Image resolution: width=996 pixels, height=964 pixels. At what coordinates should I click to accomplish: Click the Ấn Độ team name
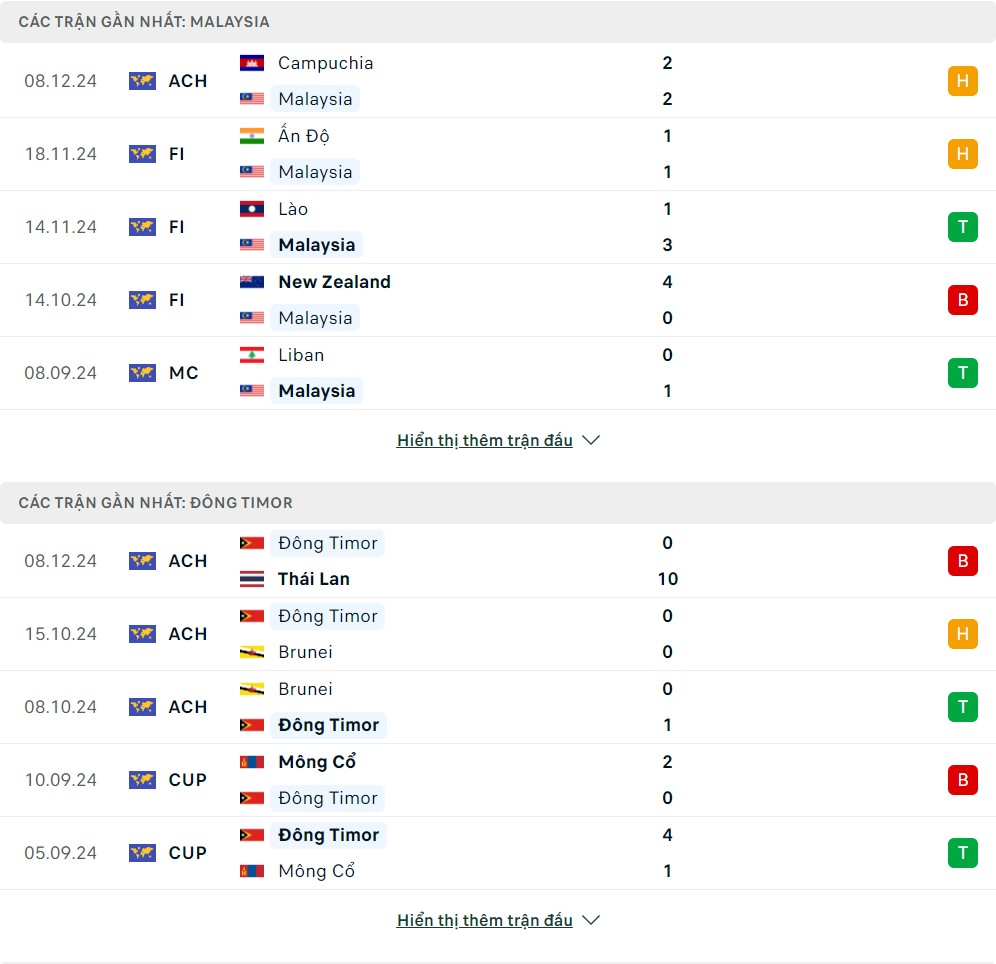pyautogui.click(x=304, y=136)
